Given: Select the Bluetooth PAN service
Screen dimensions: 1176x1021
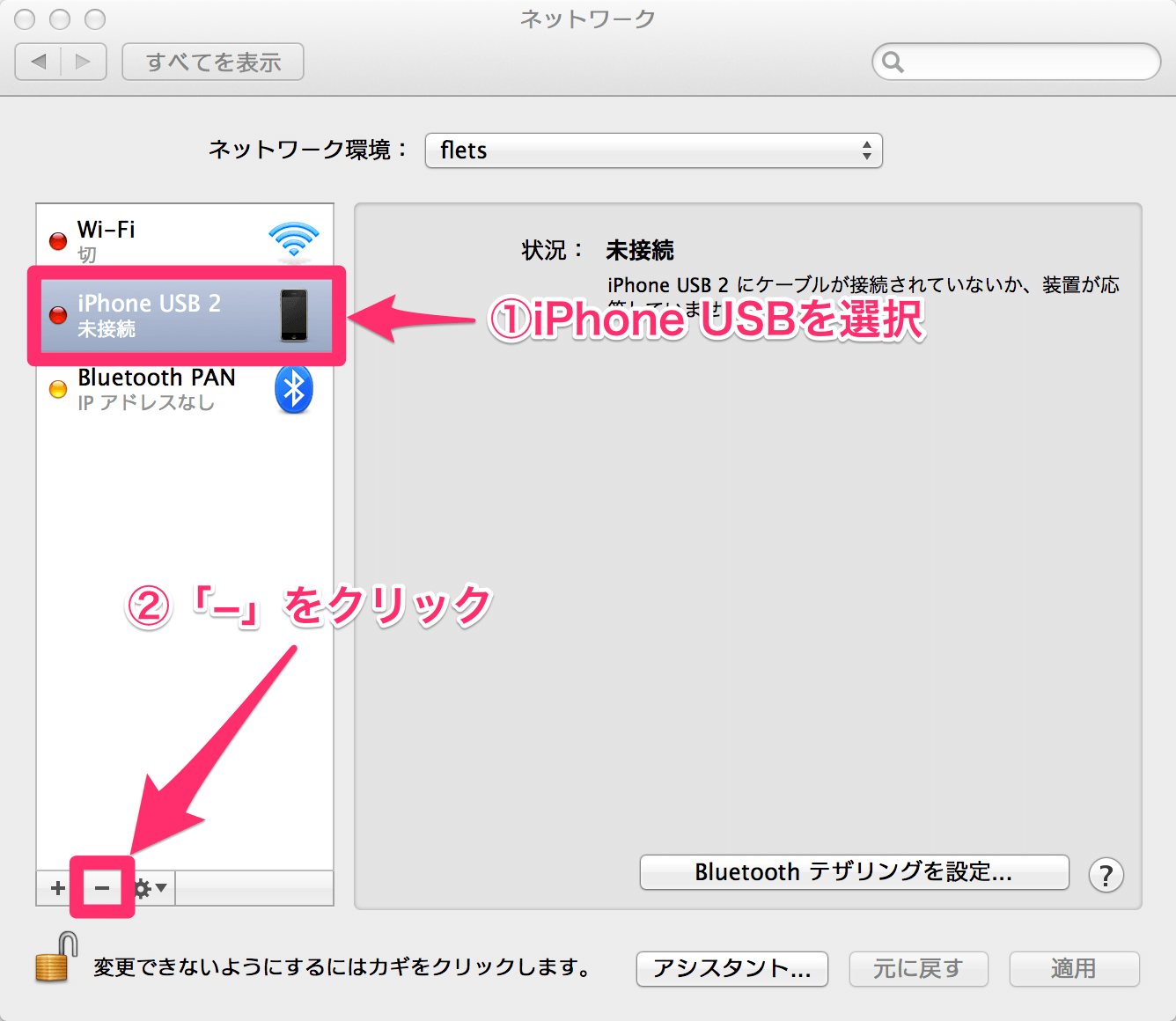Looking at the screenshot, I should click(185, 389).
